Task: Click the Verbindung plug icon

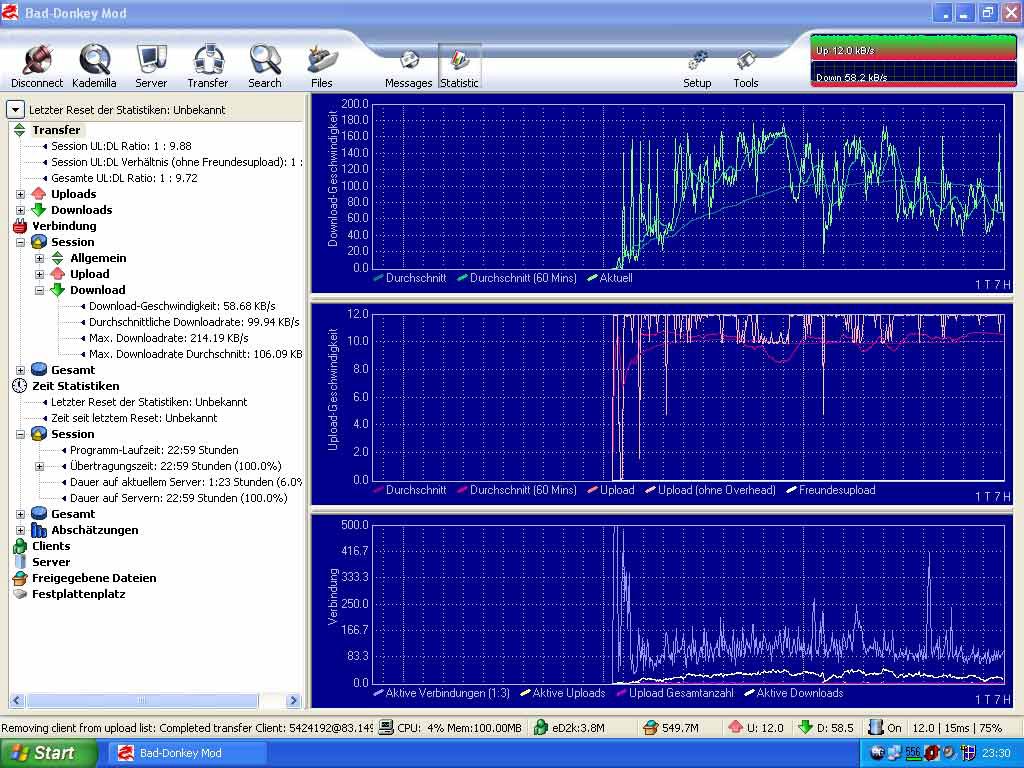Action: (20, 226)
